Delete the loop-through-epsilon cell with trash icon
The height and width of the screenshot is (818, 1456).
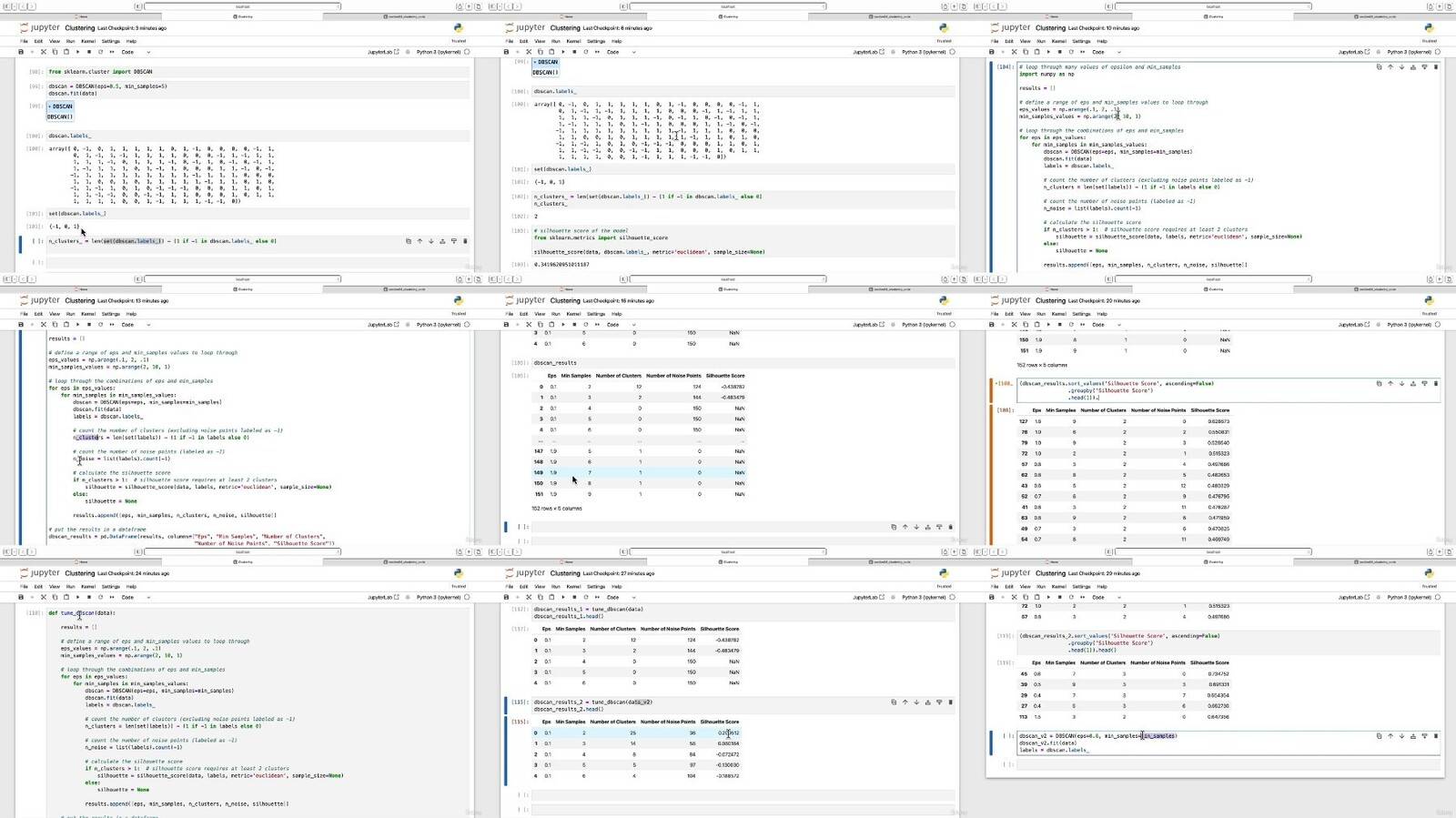pyautogui.click(x=1436, y=66)
